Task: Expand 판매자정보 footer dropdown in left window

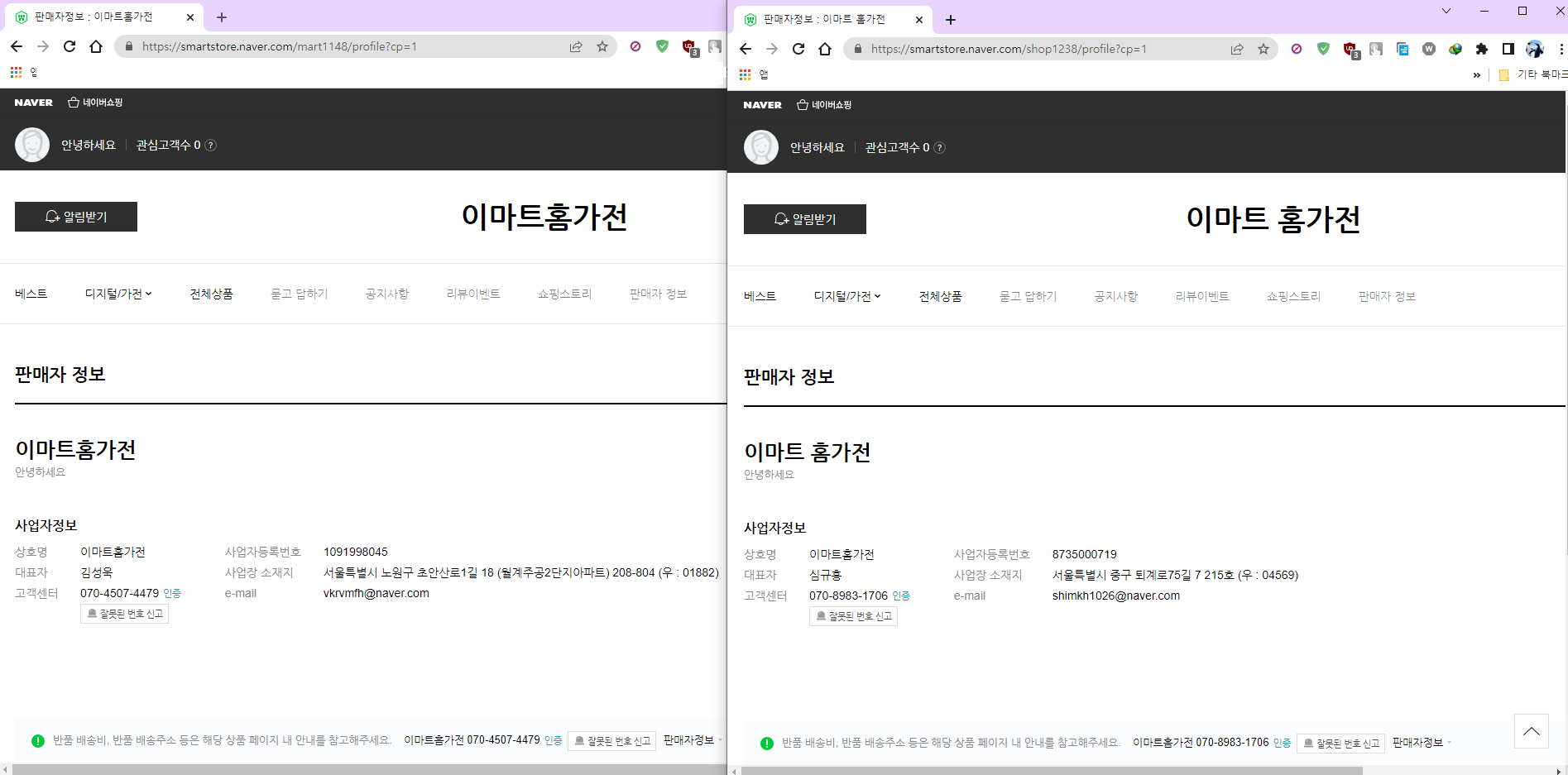Action: click(x=693, y=740)
